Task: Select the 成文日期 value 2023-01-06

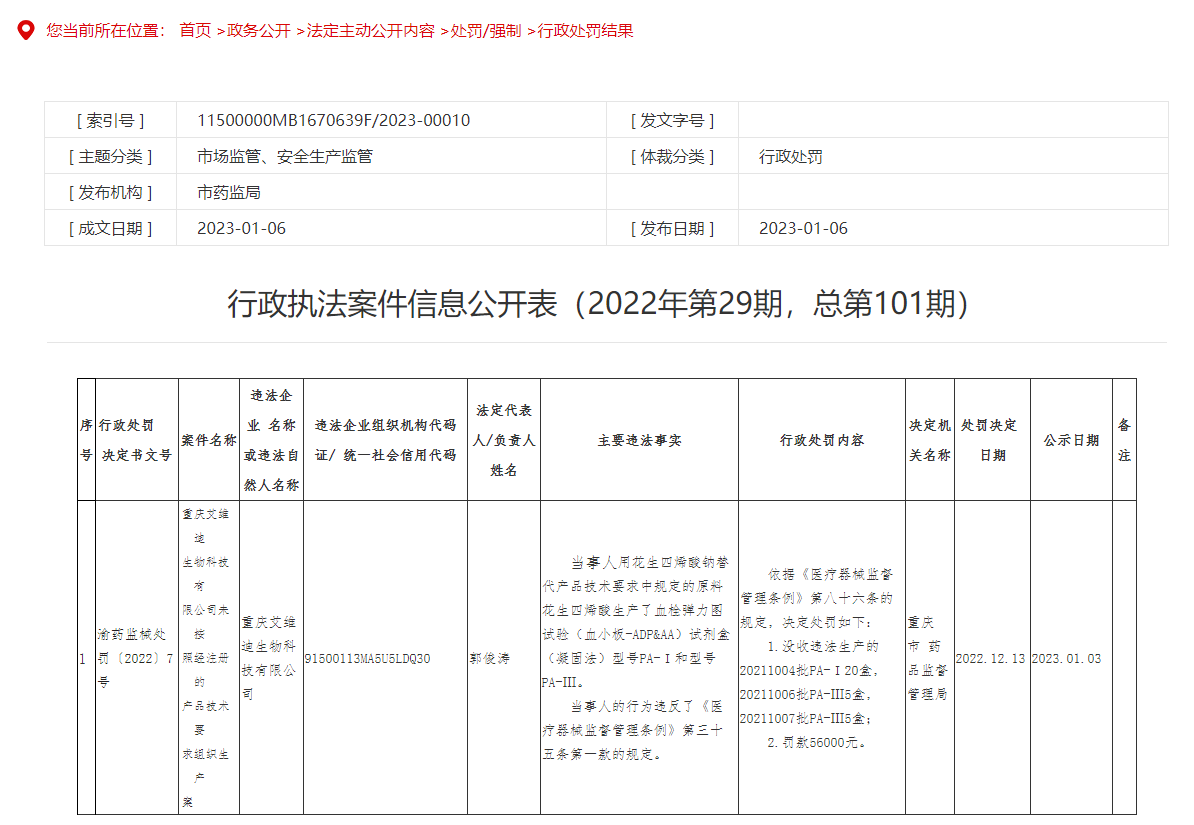Action: click(241, 228)
